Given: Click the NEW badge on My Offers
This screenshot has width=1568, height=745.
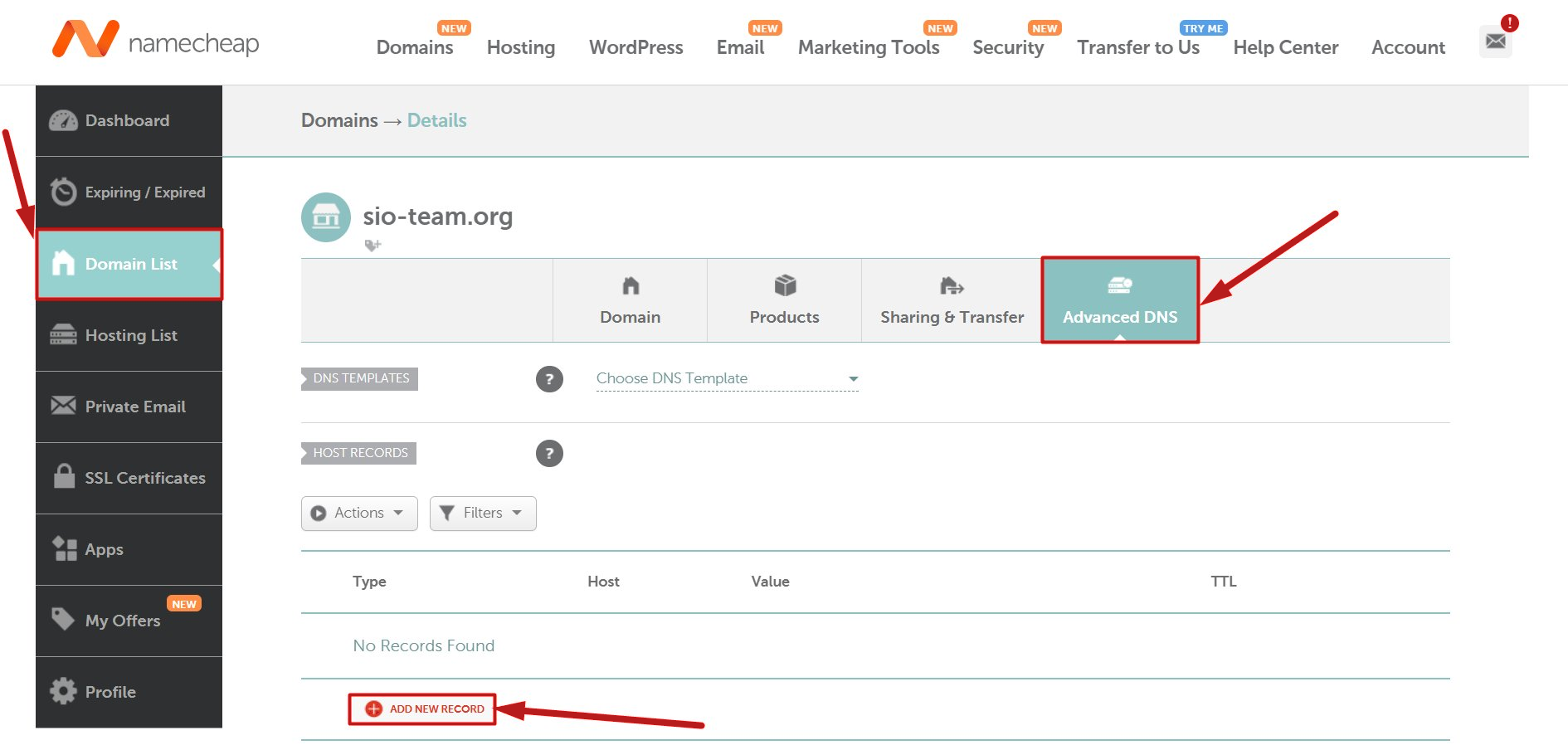Looking at the screenshot, I should (184, 604).
